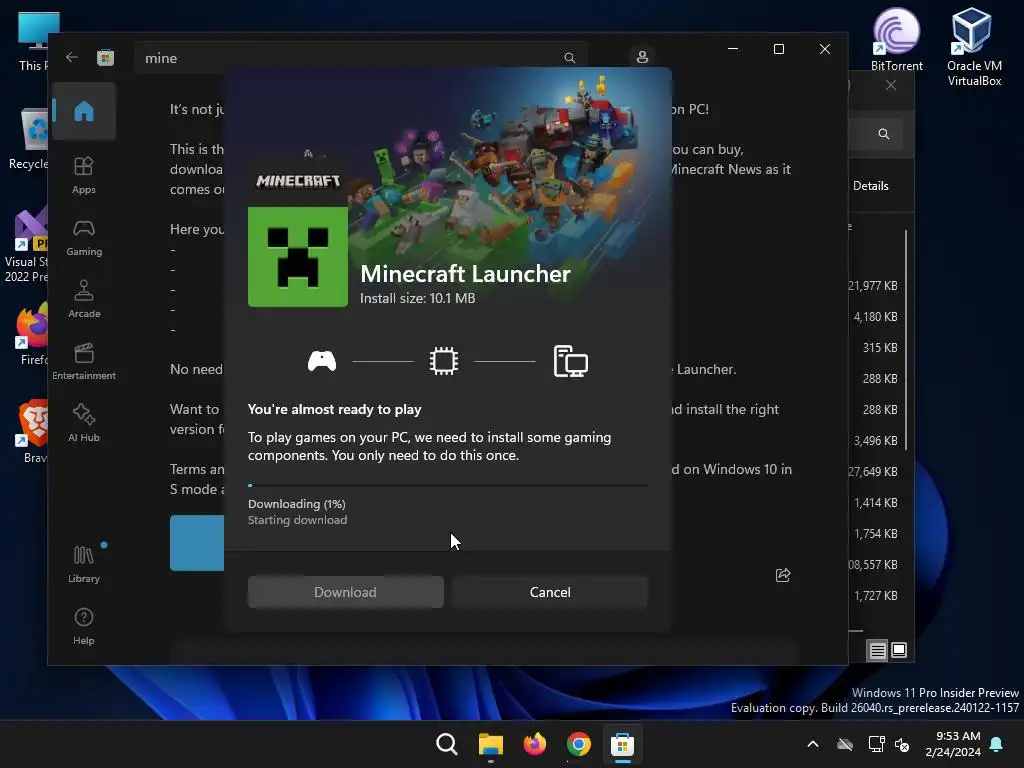Show hidden tray icons chevron

click(x=813, y=744)
